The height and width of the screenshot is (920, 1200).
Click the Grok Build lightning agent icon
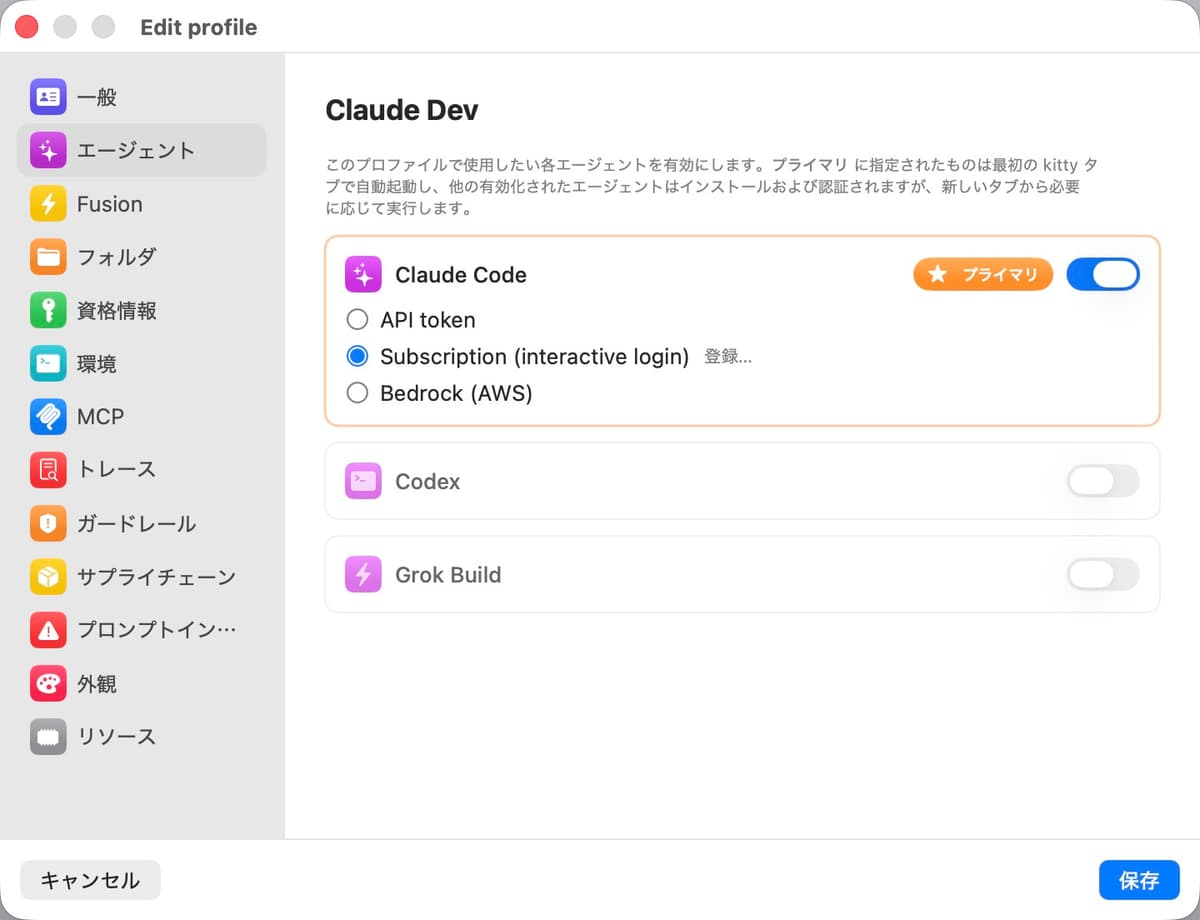coord(363,575)
